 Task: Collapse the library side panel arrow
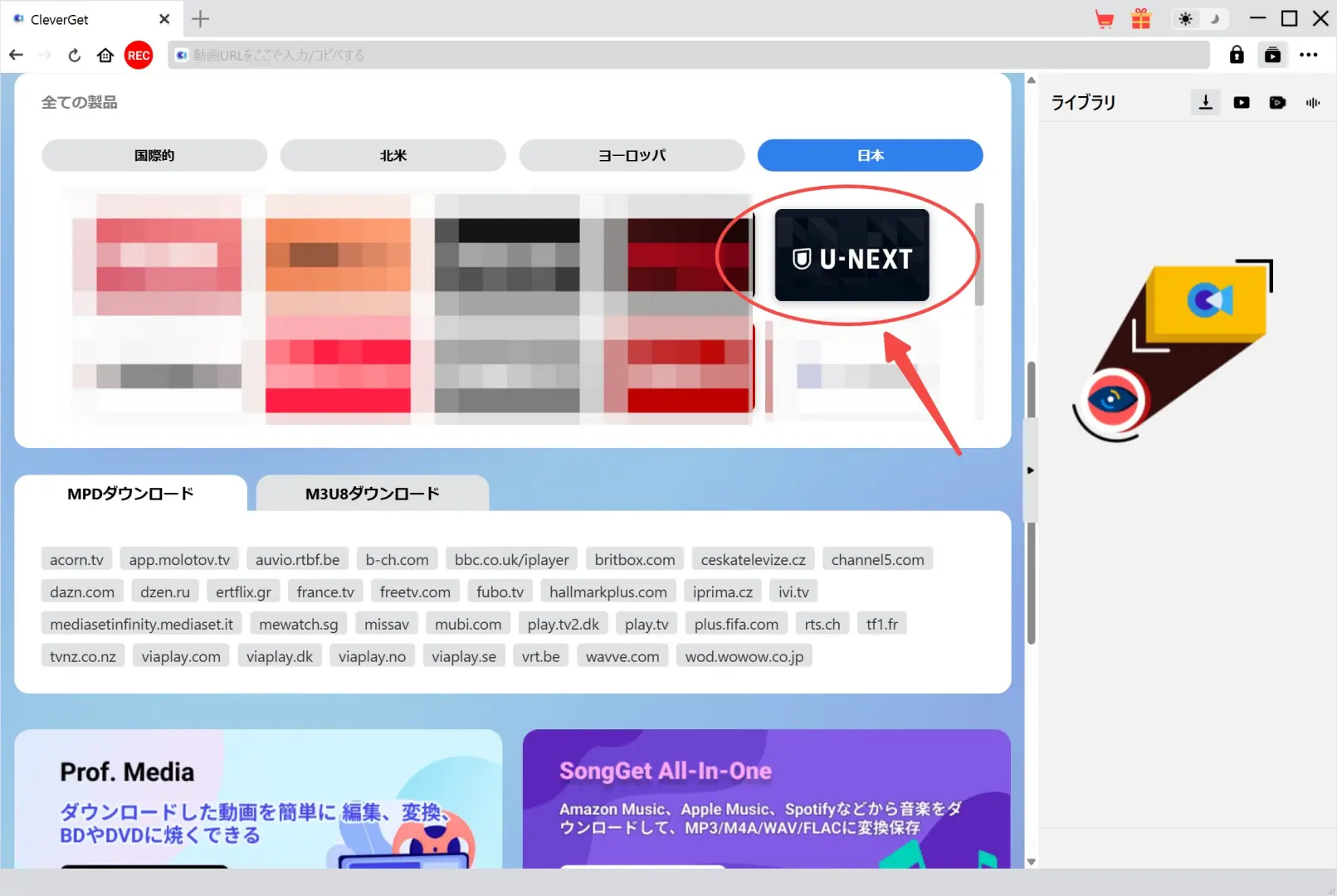[1031, 470]
